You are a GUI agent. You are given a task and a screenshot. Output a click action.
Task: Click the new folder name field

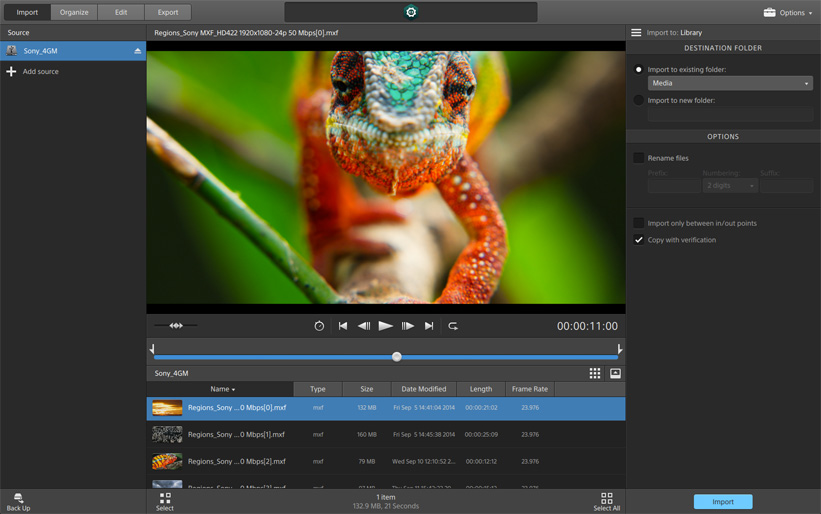click(x=730, y=114)
